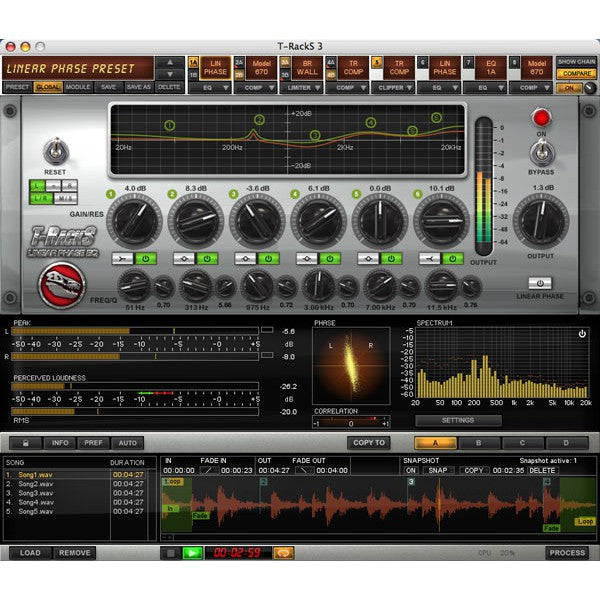The width and height of the screenshot is (600, 600).
Task: Click the band 1 gain knob at 4.0 dB
Action: coord(134,222)
